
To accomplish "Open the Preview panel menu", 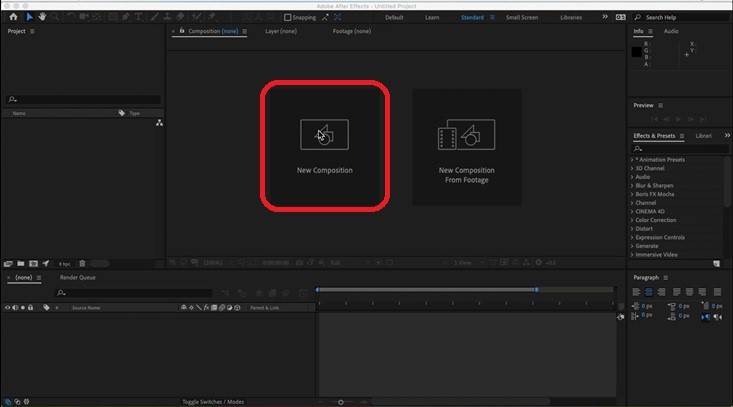I will pos(661,106).
